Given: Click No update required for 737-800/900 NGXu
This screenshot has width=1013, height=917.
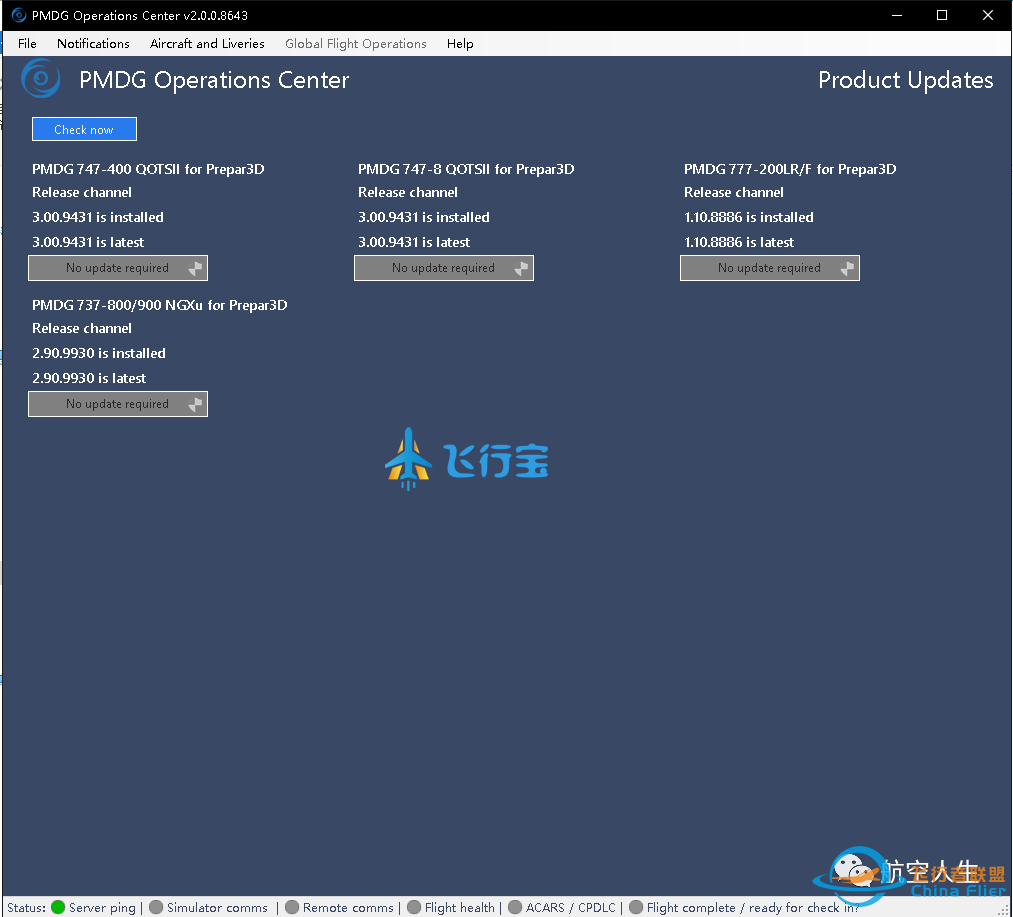Looking at the screenshot, I should coord(118,404).
